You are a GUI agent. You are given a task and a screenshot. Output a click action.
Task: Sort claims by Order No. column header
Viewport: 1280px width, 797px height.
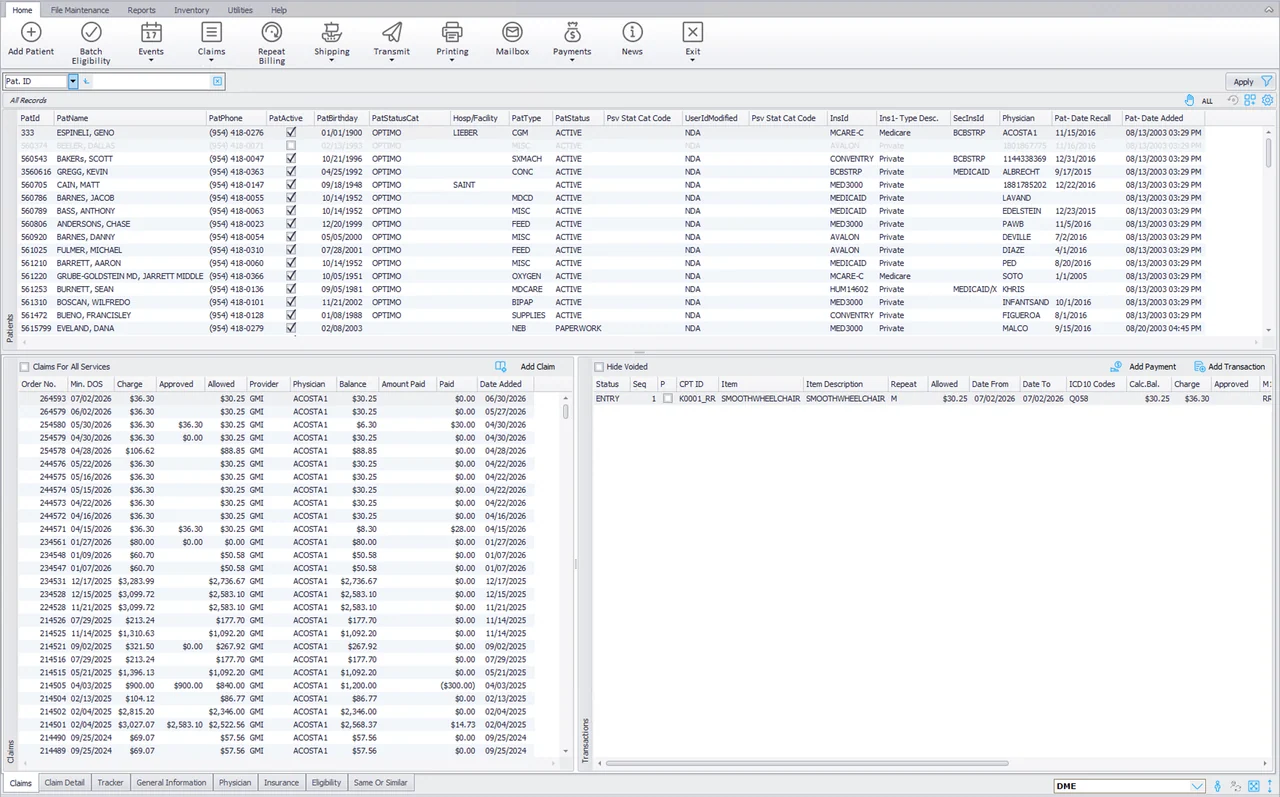43,384
